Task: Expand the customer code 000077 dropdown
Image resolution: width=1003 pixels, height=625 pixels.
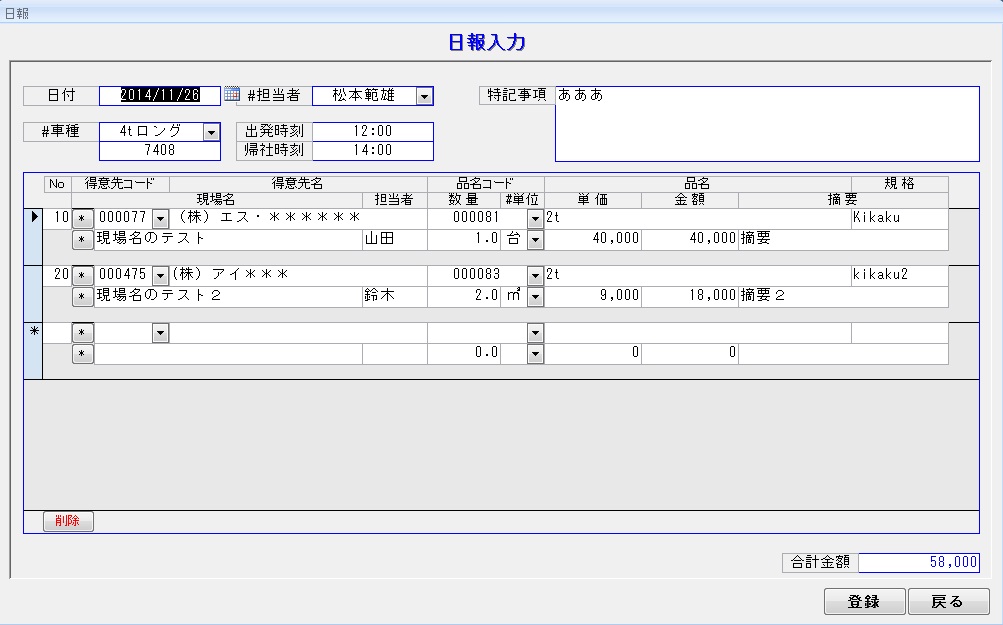Action: 160,219
